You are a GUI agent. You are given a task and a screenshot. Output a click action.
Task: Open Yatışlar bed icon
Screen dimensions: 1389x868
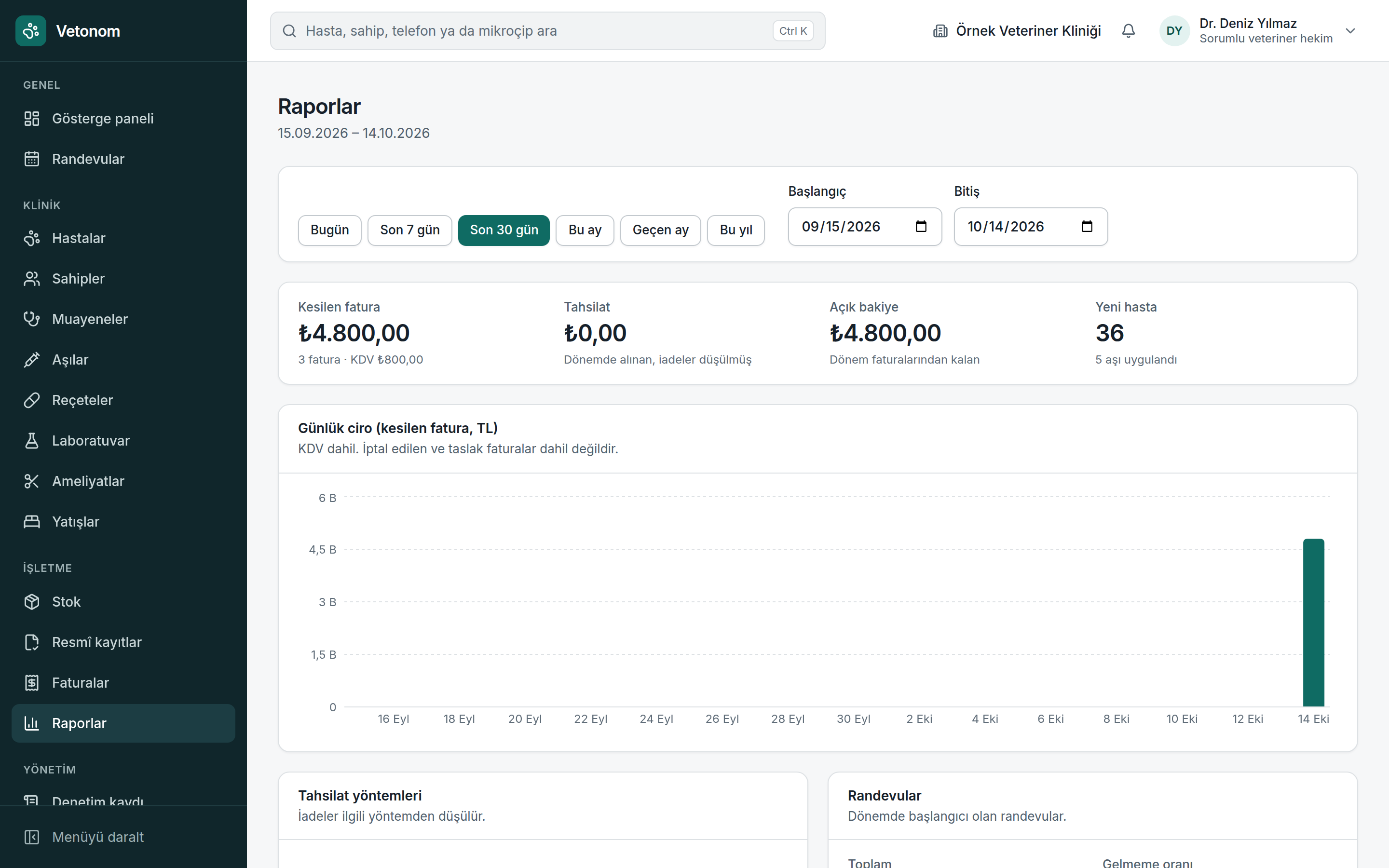coord(31,522)
